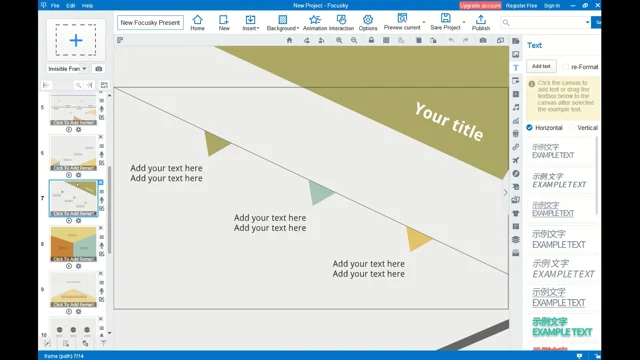
Task: Click the lock icon on canvas toolbar
Action: pos(371,40)
